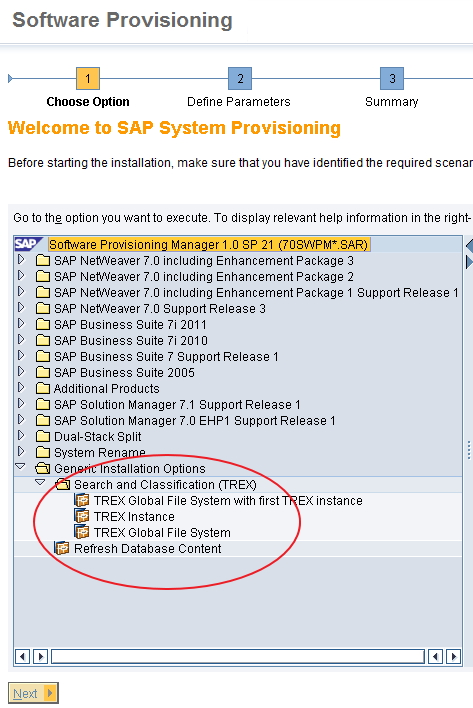Go to roadmap step 1 Choose Option
Screen dimensions: 473x708
pyautogui.click(x=88, y=79)
